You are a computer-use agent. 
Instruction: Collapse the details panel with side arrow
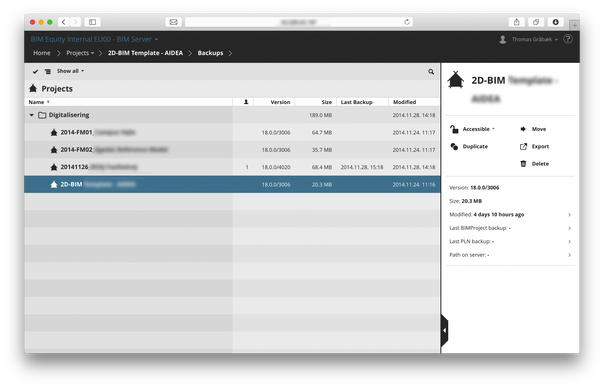point(445,330)
